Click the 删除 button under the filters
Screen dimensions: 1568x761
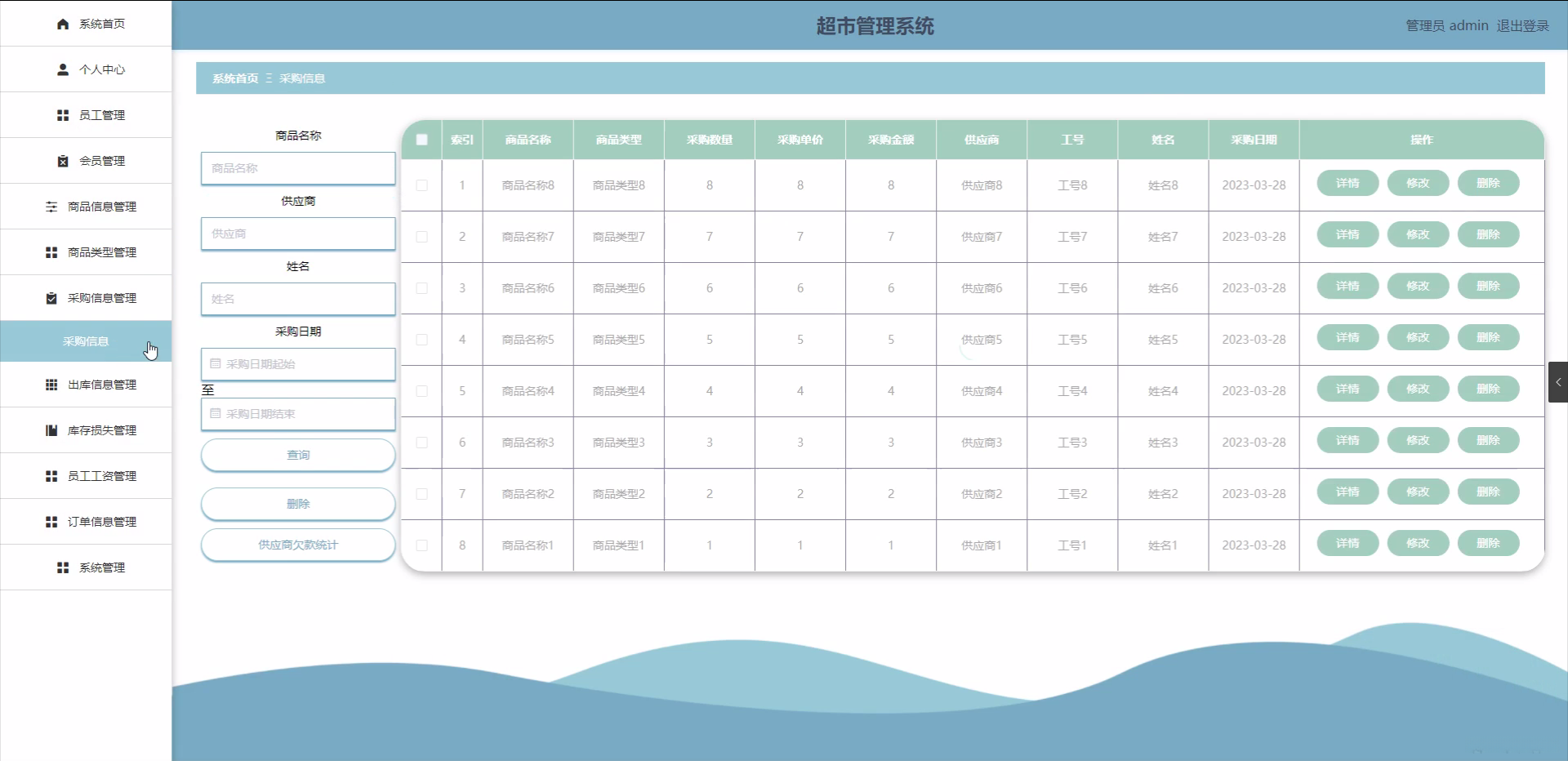[x=298, y=504]
